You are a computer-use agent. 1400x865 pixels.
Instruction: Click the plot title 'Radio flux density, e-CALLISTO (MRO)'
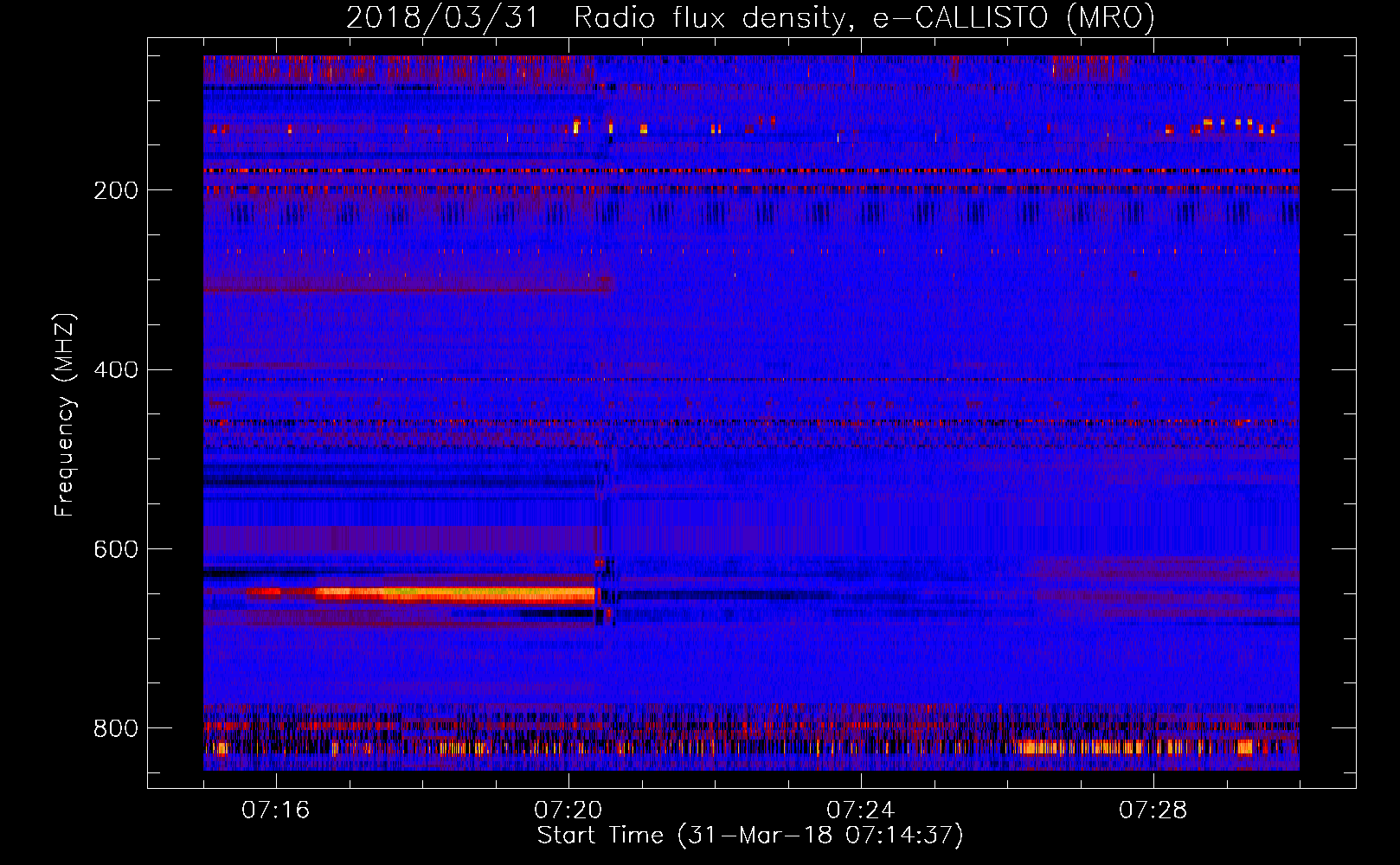coord(864,17)
